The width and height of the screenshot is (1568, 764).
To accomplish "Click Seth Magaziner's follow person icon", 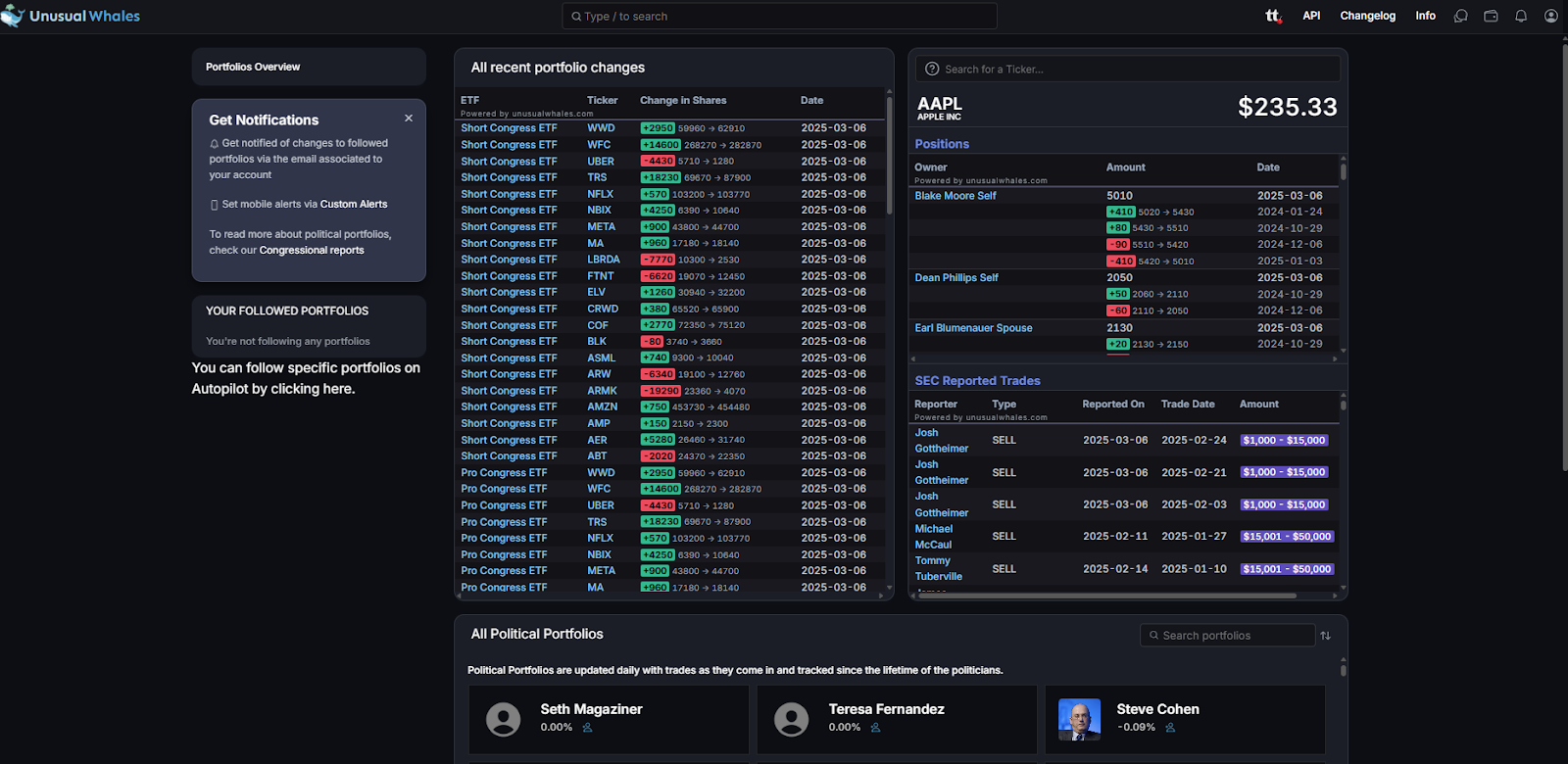I will (x=587, y=728).
